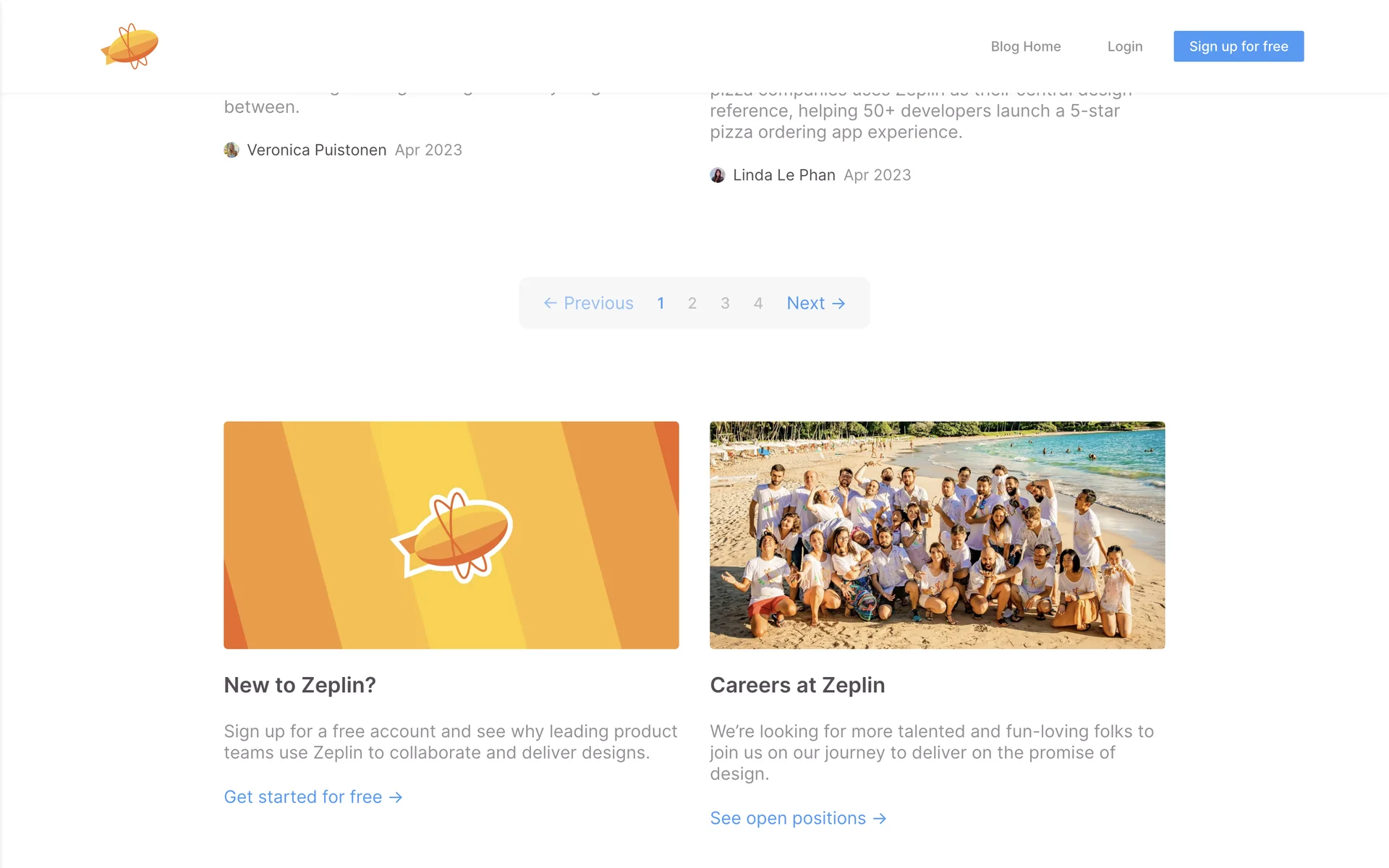This screenshot has width=1389, height=868.
Task: Open Blog Home in navigation
Action: [1025, 46]
